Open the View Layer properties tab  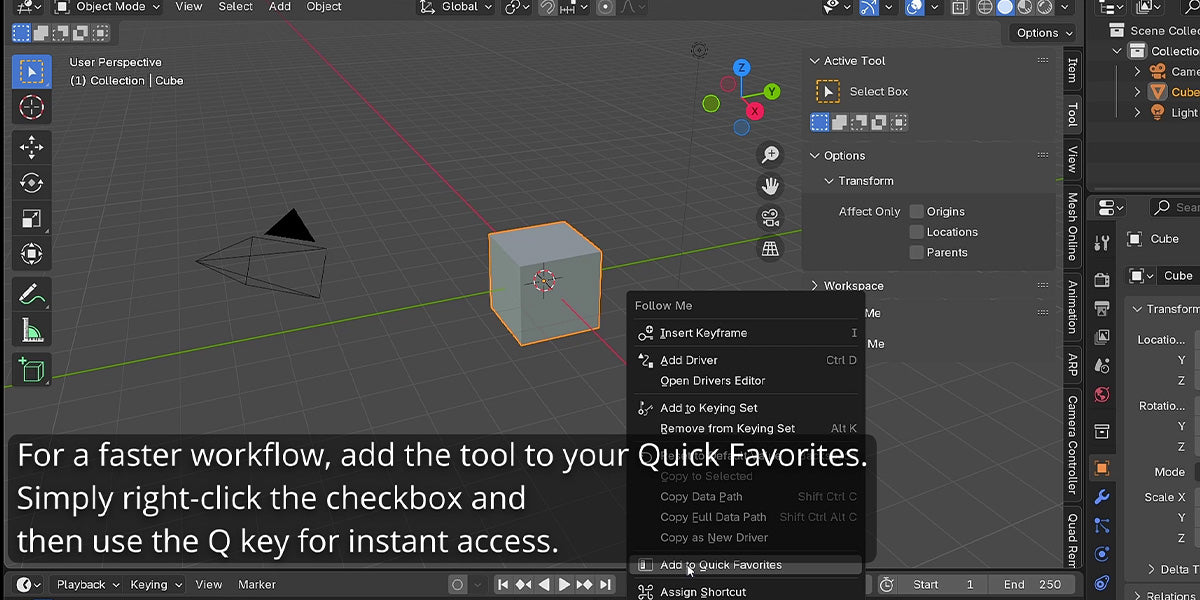1102,337
